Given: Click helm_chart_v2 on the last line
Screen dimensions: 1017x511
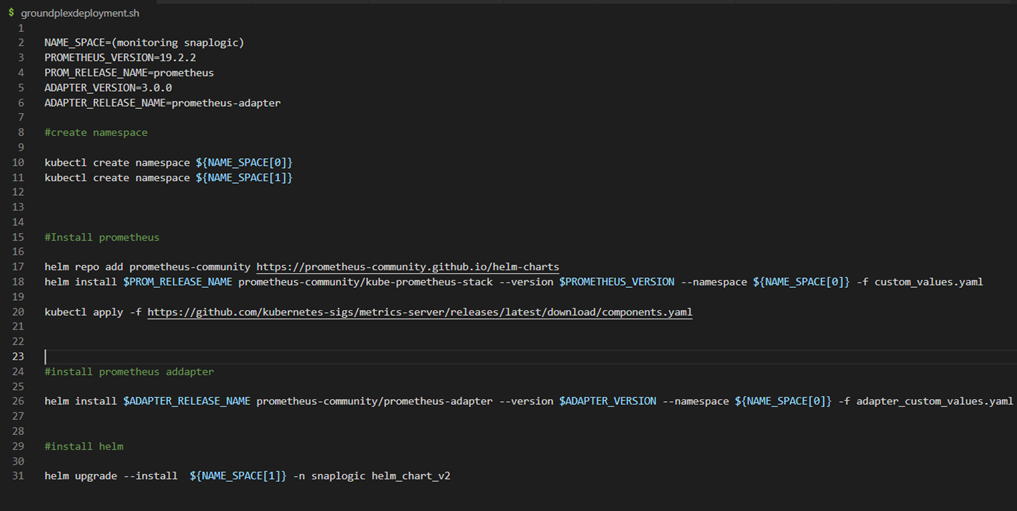Looking at the screenshot, I should coord(411,476).
